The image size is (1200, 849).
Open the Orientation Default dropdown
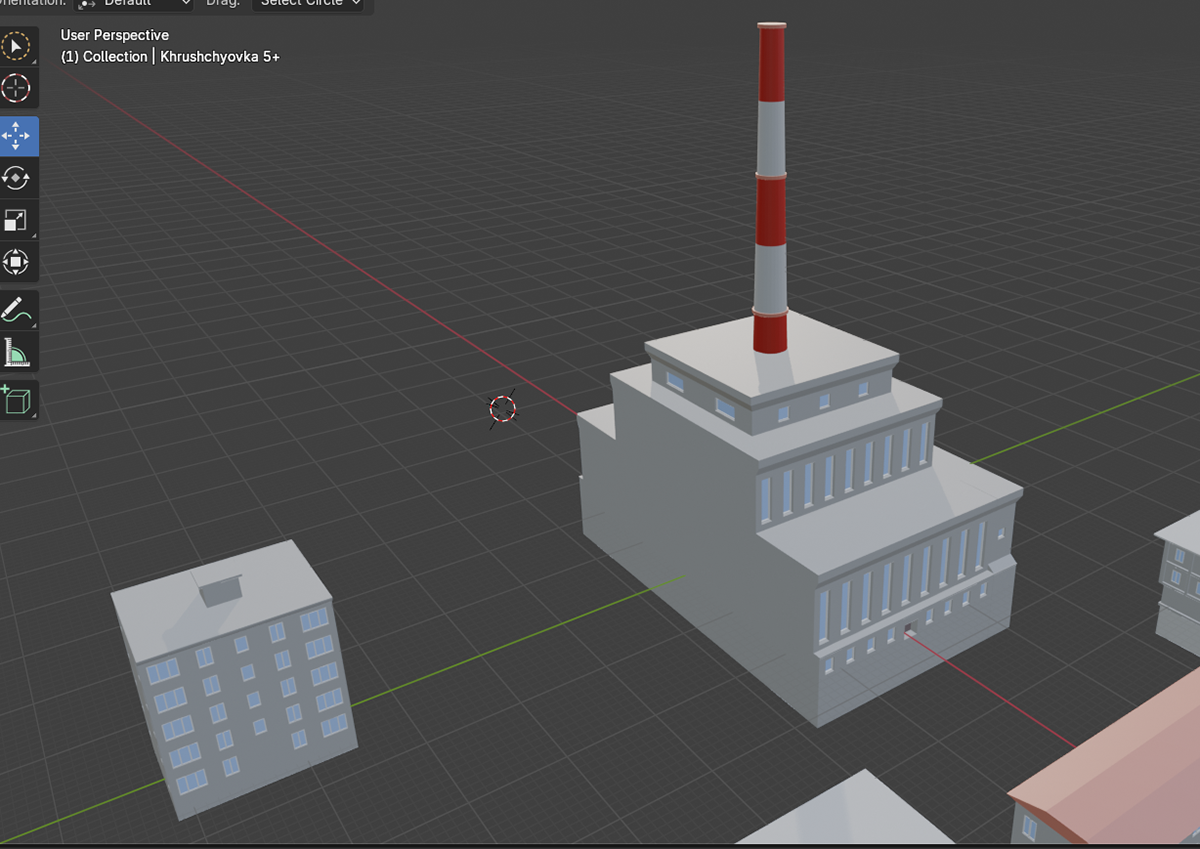pos(134,4)
